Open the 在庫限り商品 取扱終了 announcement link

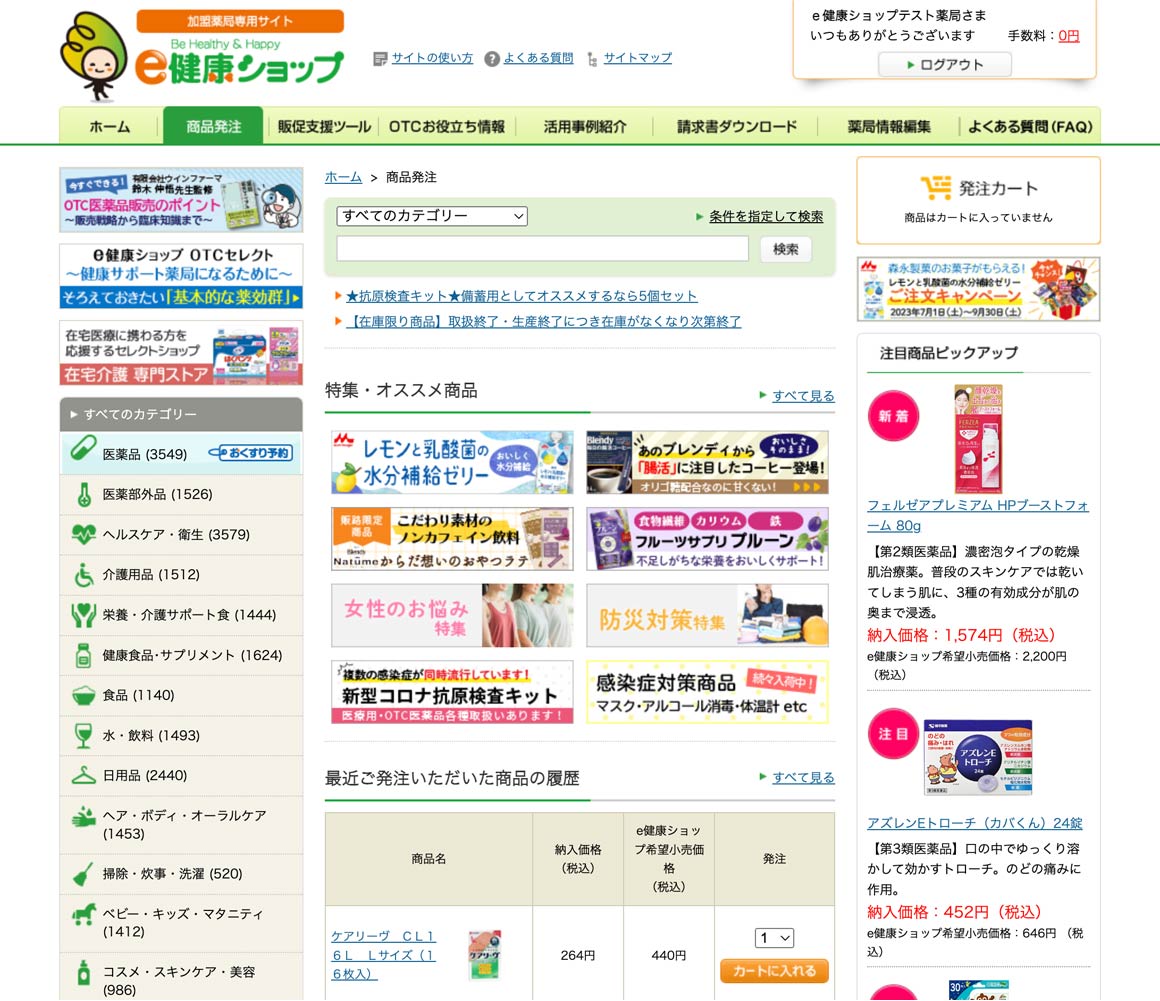544,322
